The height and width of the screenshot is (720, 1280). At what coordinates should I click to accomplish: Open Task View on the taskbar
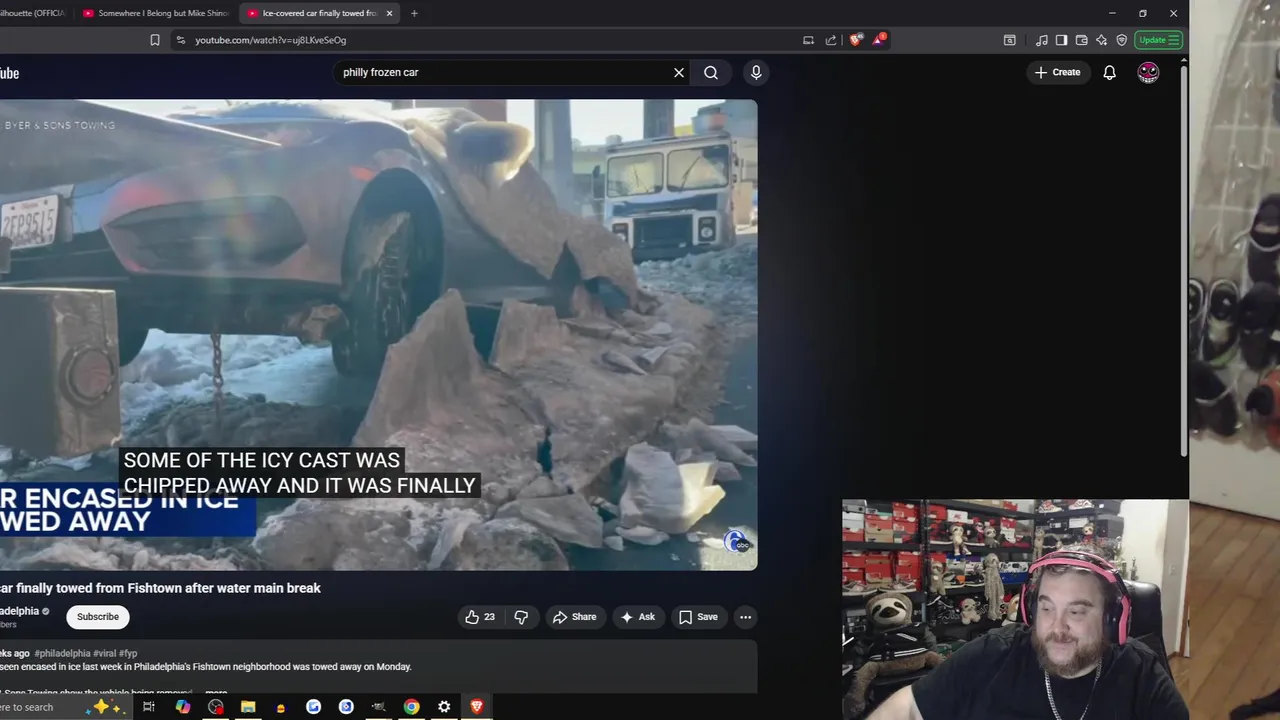pos(149,707)
